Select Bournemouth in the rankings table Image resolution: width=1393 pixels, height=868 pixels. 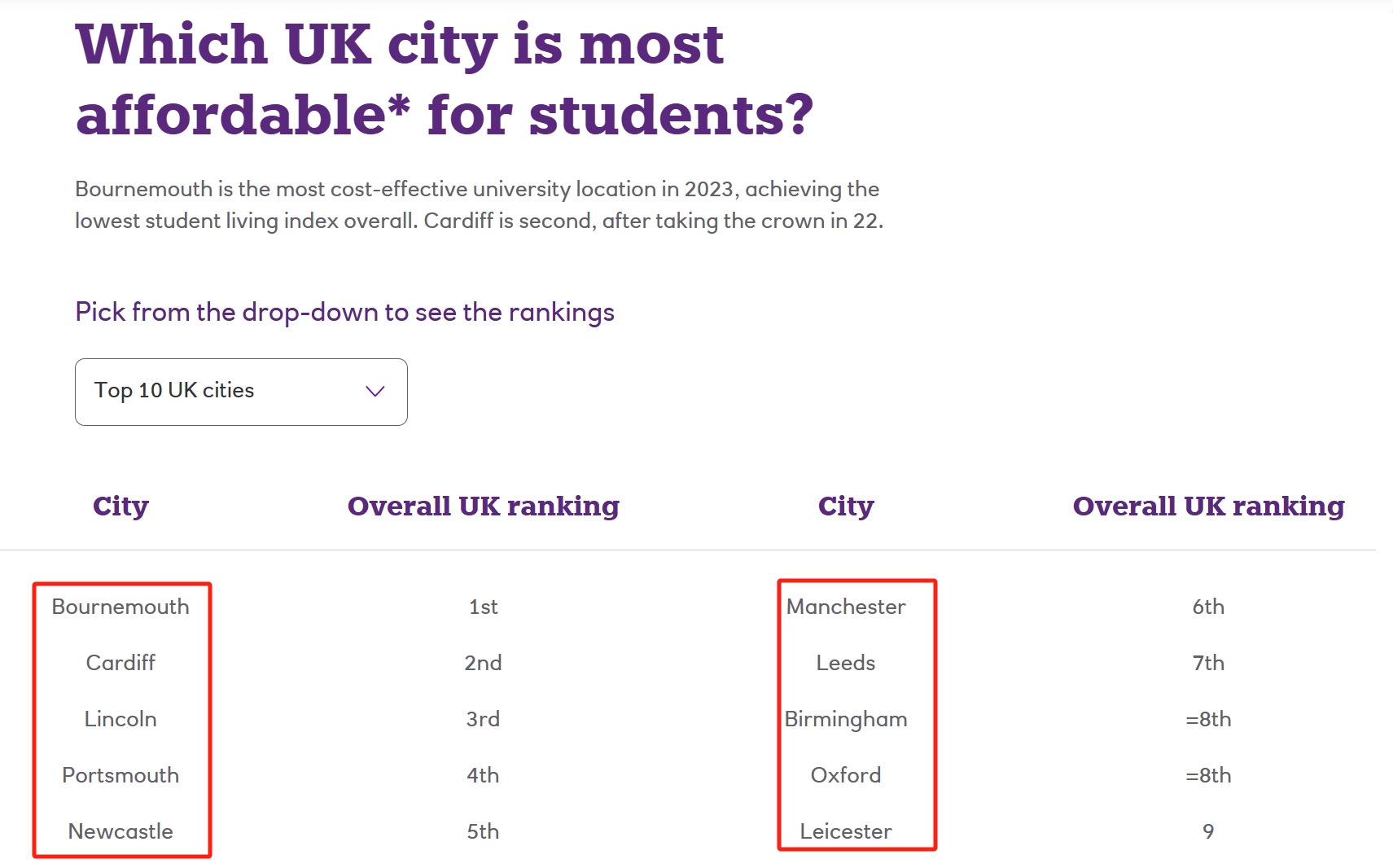point(120,606)
